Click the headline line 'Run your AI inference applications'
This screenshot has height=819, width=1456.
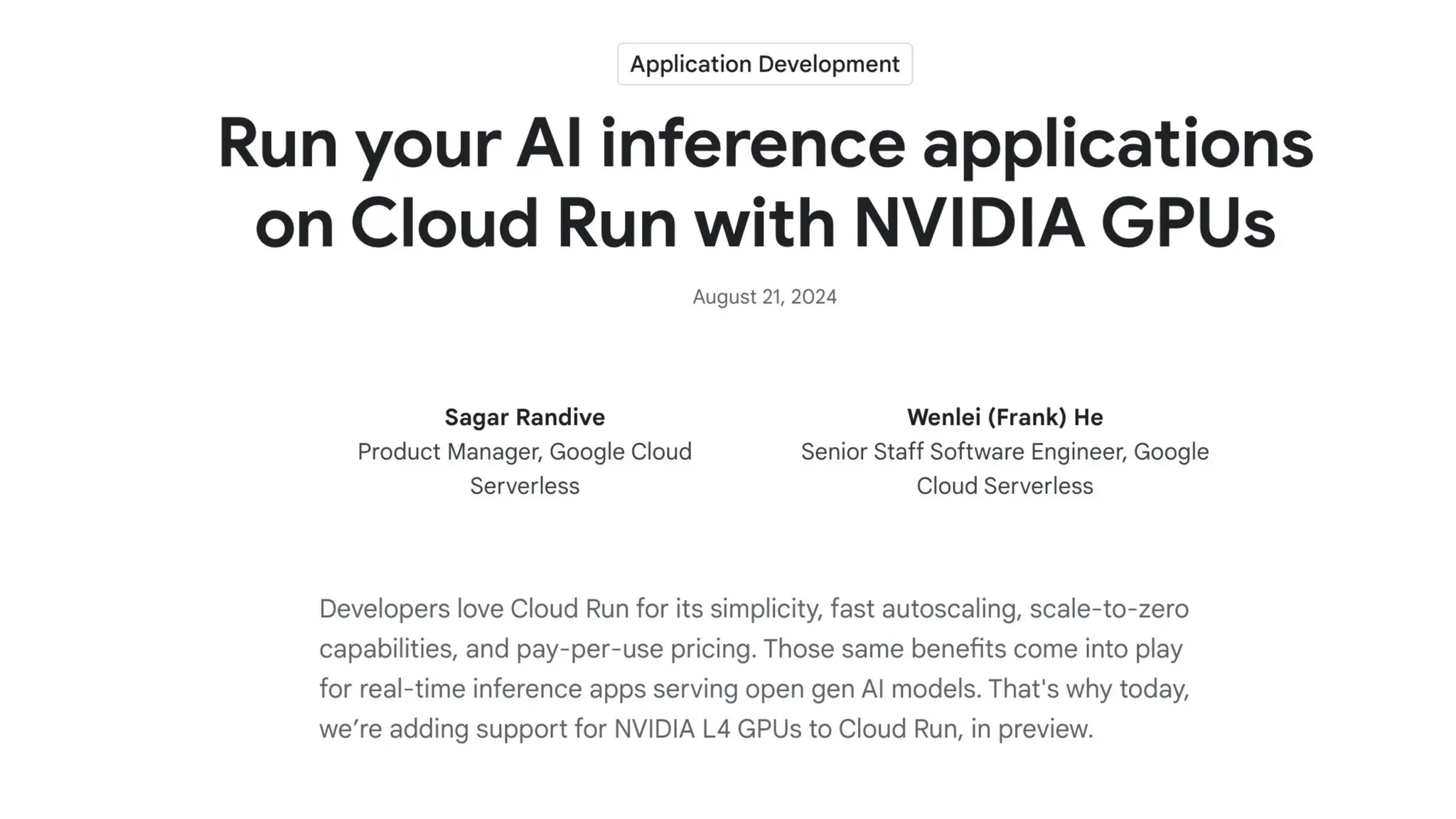pos(764,143)
